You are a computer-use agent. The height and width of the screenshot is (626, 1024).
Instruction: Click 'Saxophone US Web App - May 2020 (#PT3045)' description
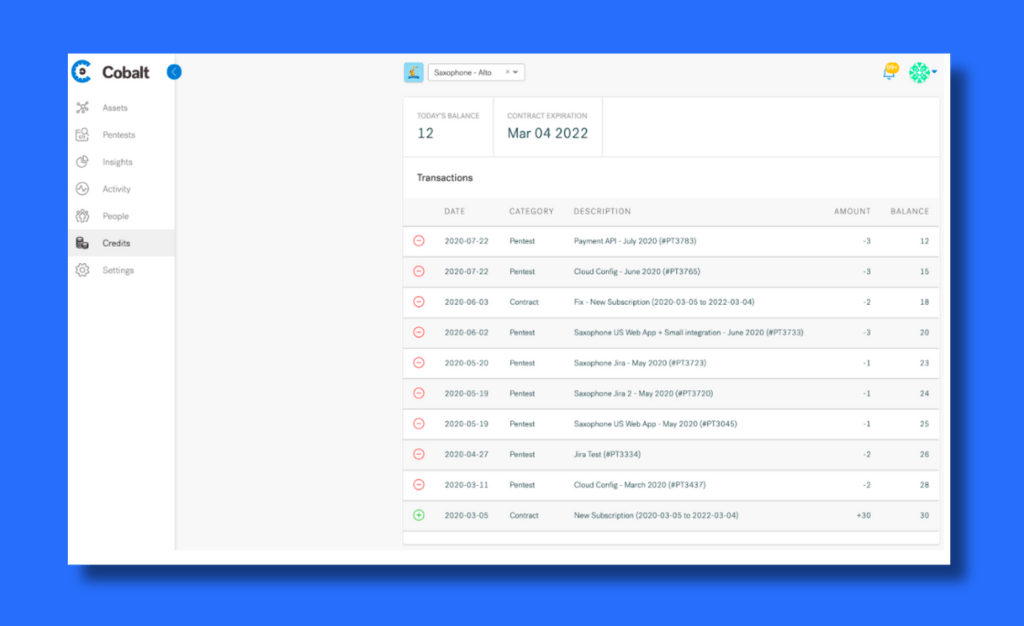coord(655,424)
